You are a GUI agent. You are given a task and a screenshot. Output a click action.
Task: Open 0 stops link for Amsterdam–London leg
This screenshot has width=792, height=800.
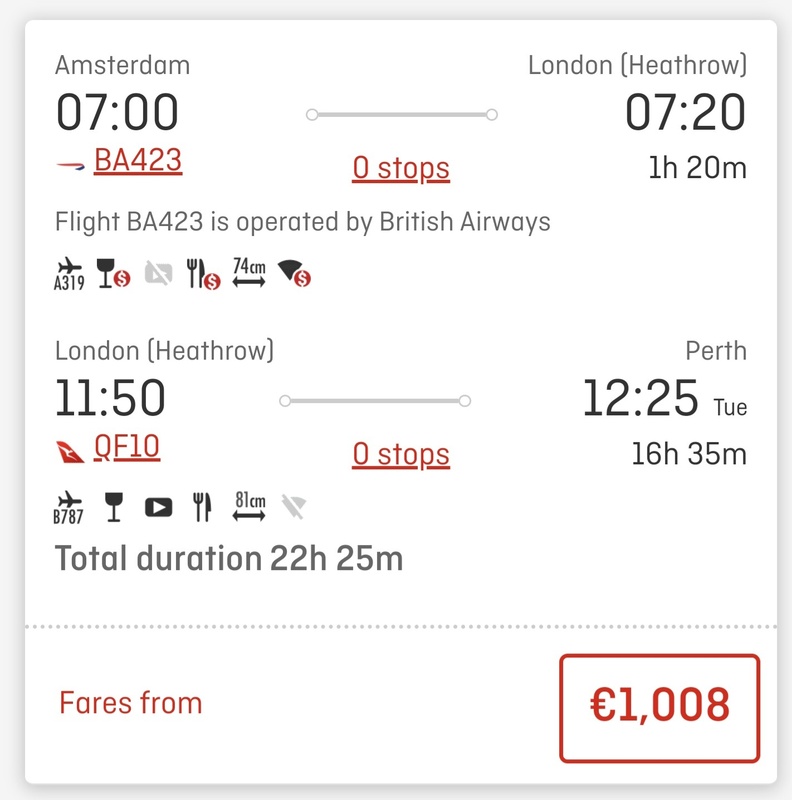(401, 168)
